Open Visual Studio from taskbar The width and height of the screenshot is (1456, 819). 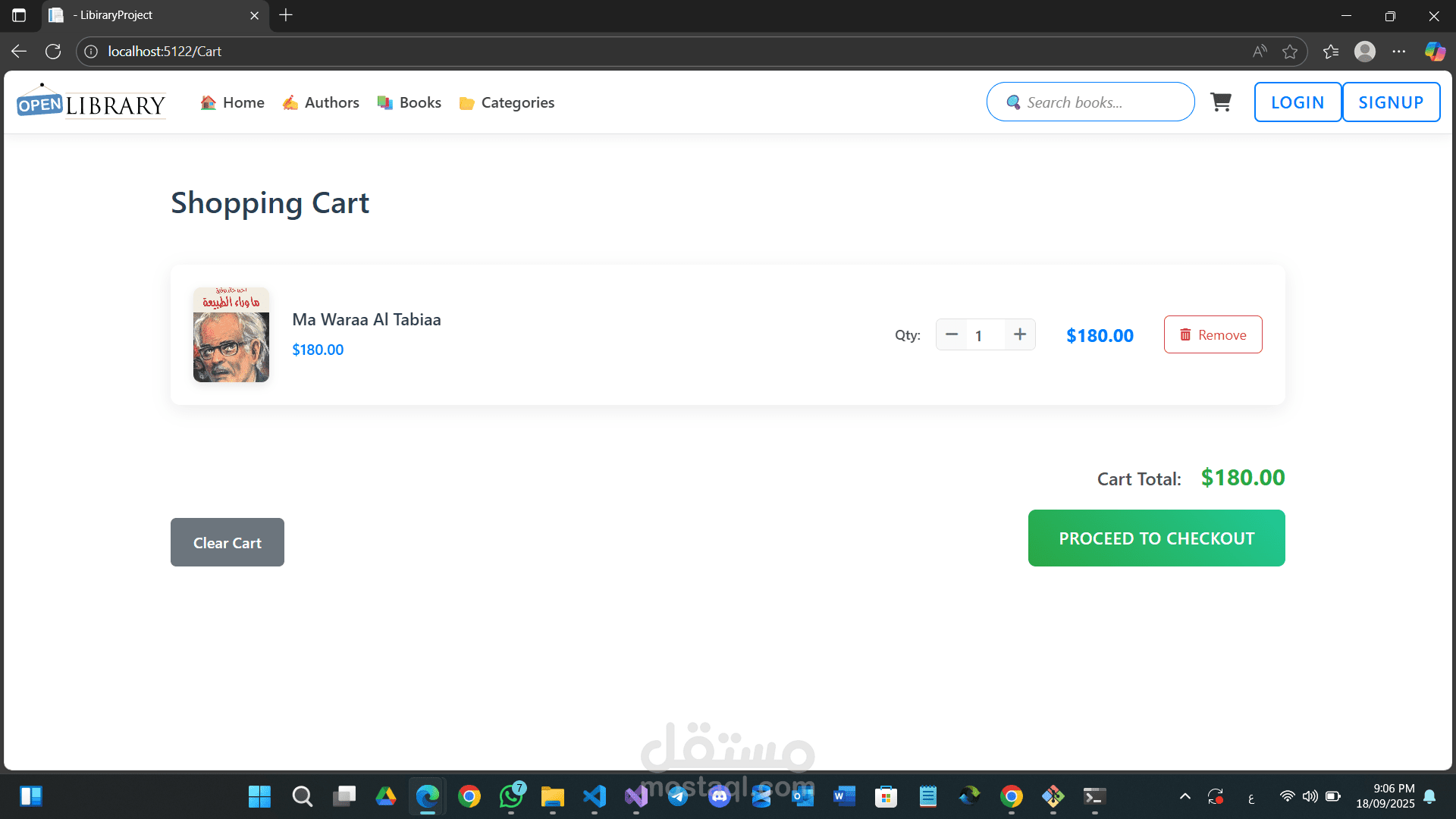pos(636,796)
